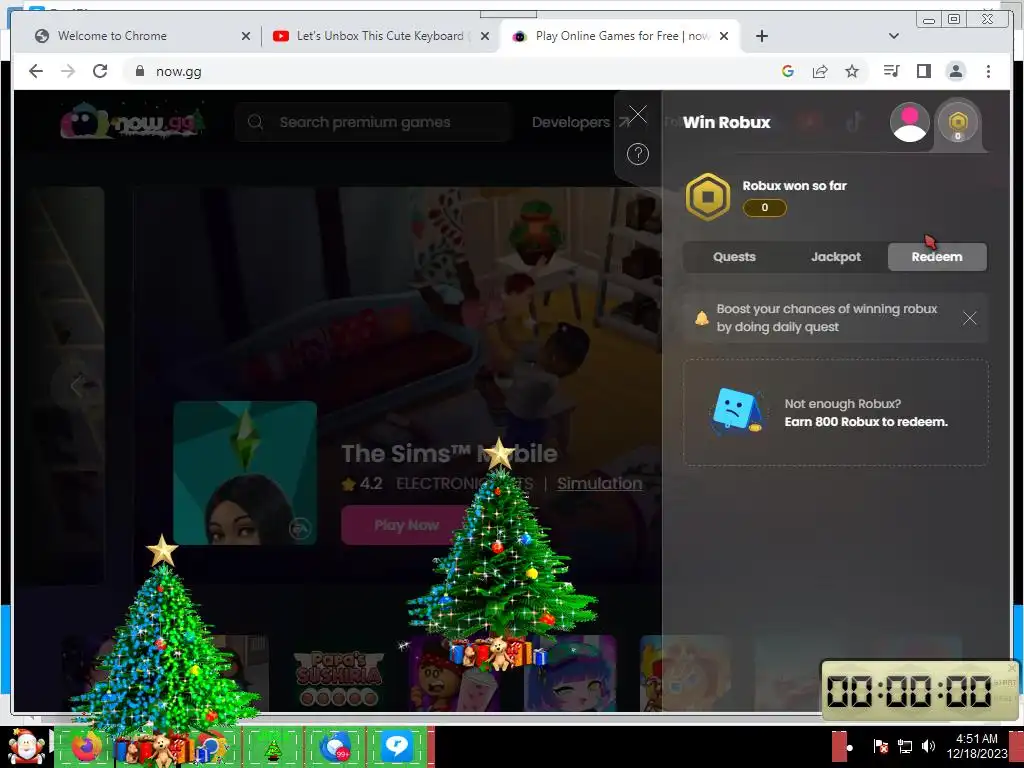Open The Sims Mobile game thumbnail
Viewport: 1024px width, 768px height.
click(x=245, y=472)
